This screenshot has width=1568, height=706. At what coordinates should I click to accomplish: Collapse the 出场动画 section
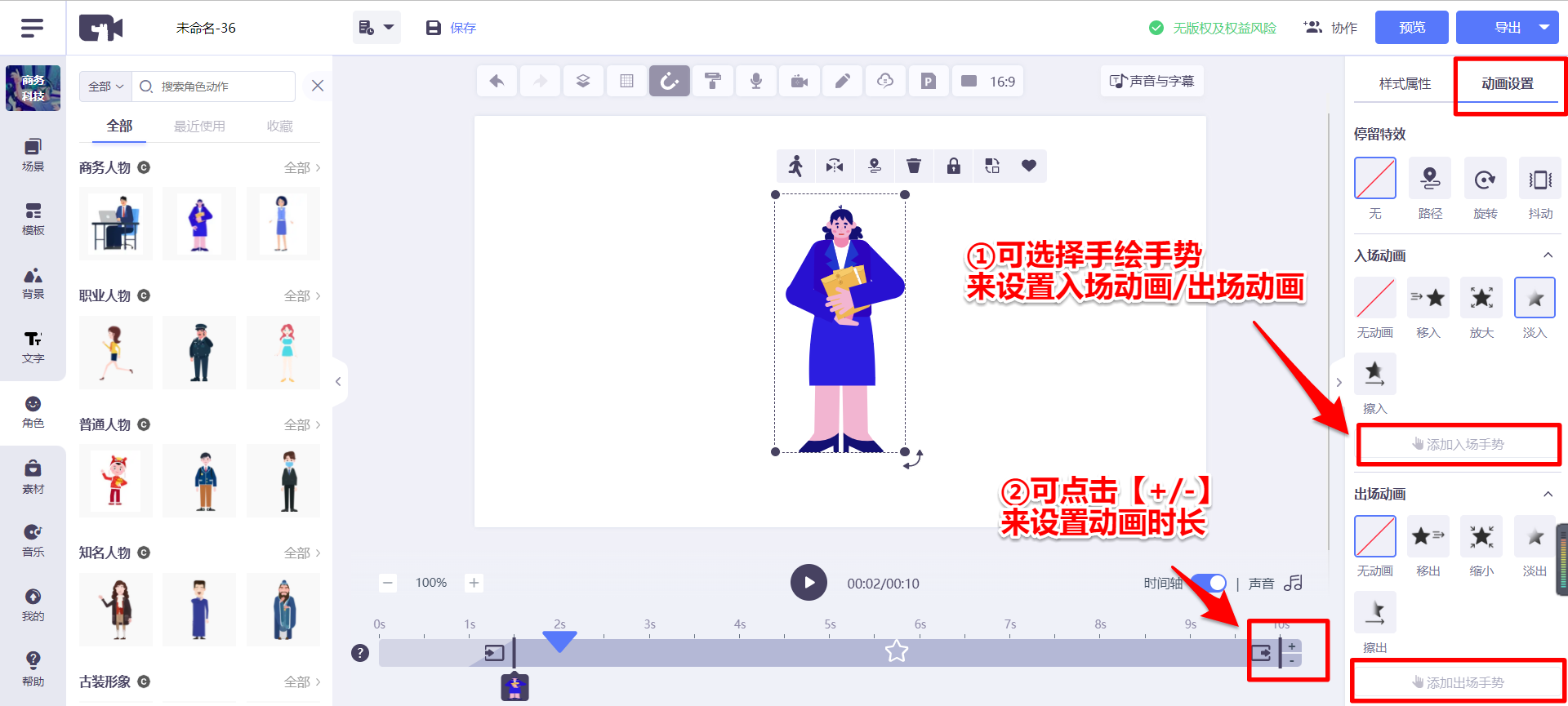tap(1548, 494)
